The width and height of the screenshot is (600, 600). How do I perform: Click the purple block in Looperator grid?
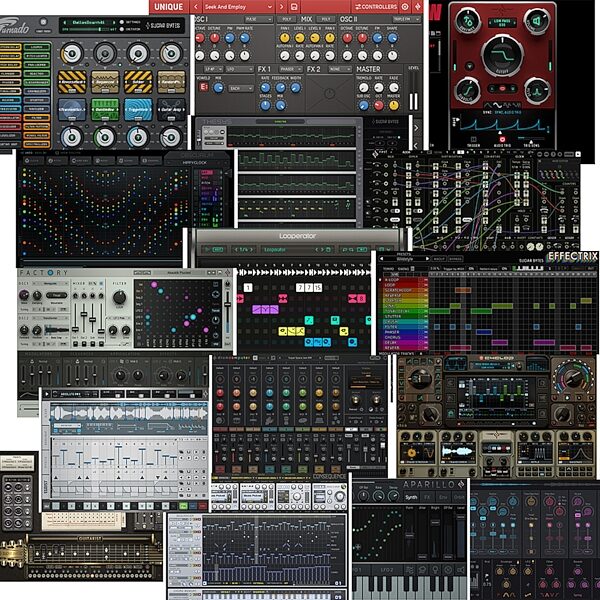(x=265, y=309)
